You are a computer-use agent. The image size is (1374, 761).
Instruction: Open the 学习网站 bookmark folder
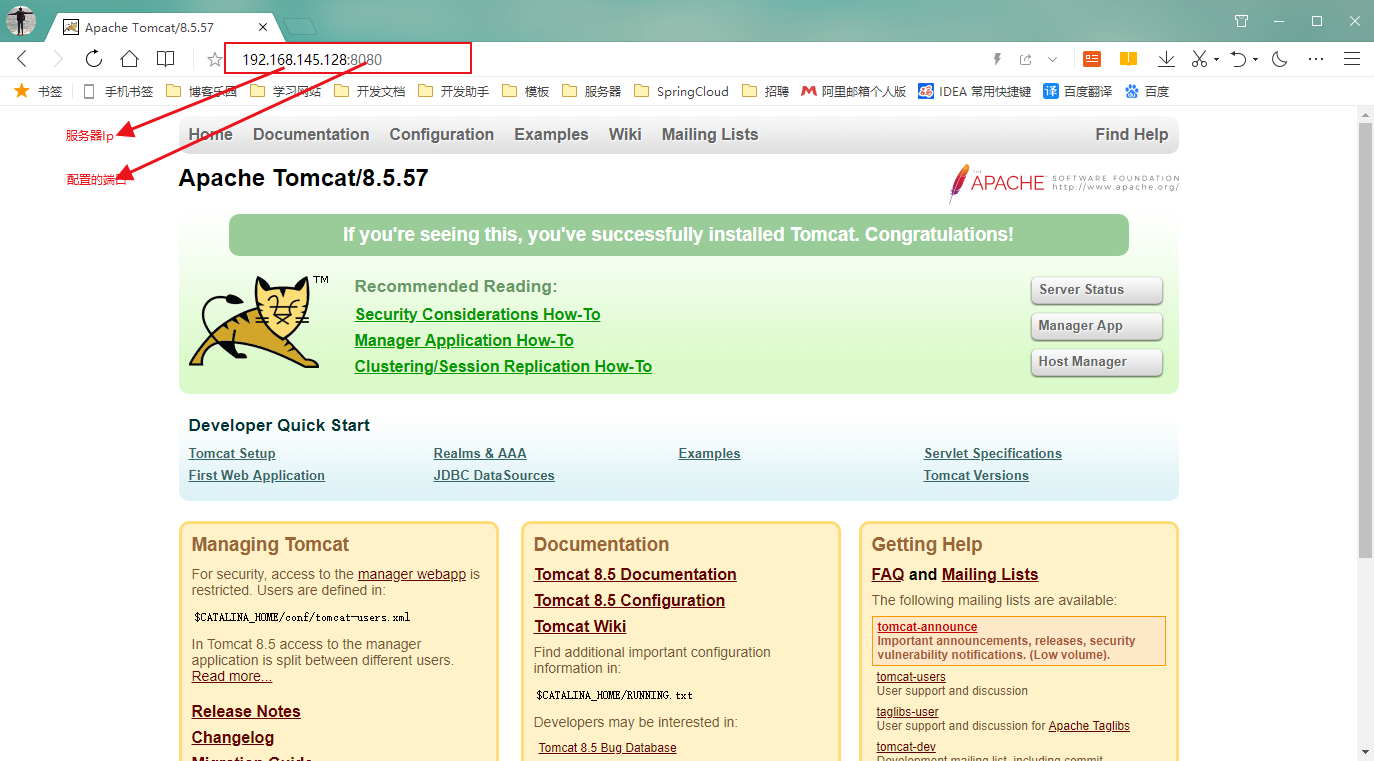tap(286, 91)
